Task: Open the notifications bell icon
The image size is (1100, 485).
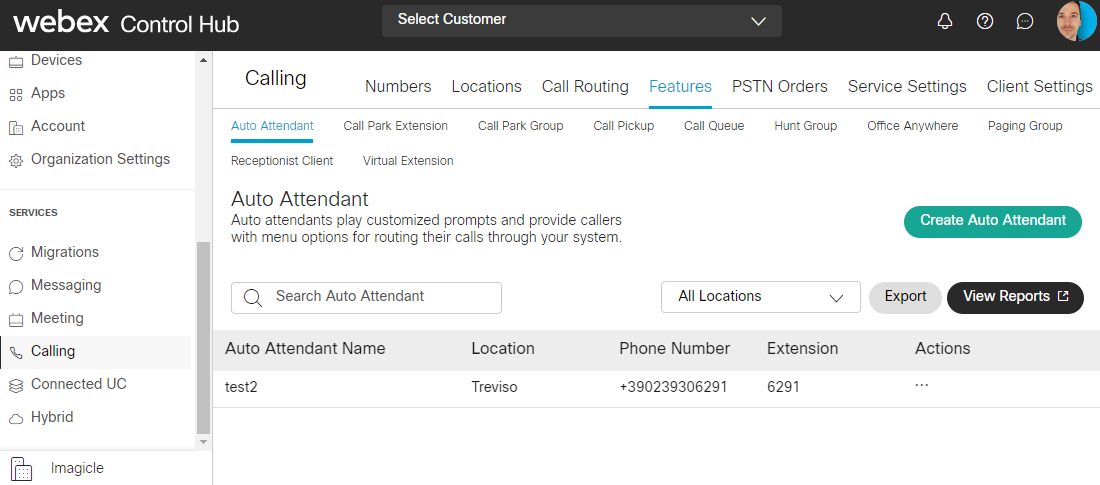Action: (x=945, y=21)
